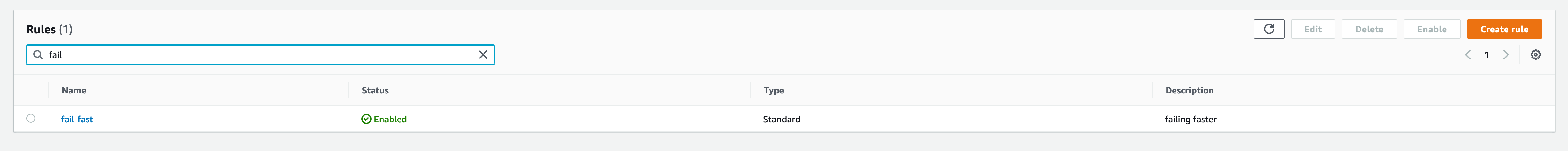Click the "failing faster" description cell
The width and height of the screenshot is (1568, 151).
(1190, 119)
